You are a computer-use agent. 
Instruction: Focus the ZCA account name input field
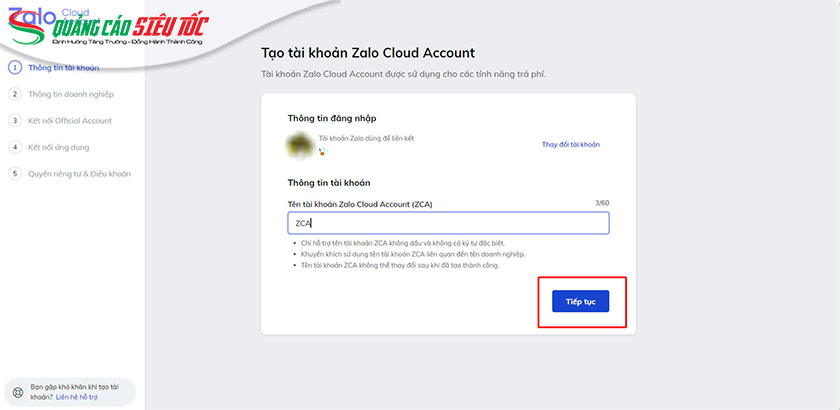(448, 222)
